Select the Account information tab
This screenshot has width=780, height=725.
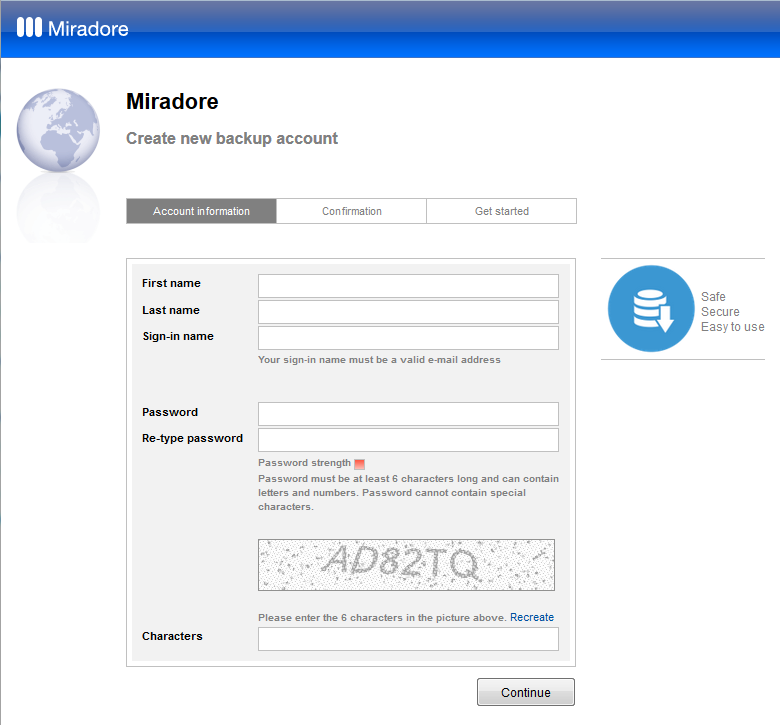pyautogui.click(x=201, y=211)
